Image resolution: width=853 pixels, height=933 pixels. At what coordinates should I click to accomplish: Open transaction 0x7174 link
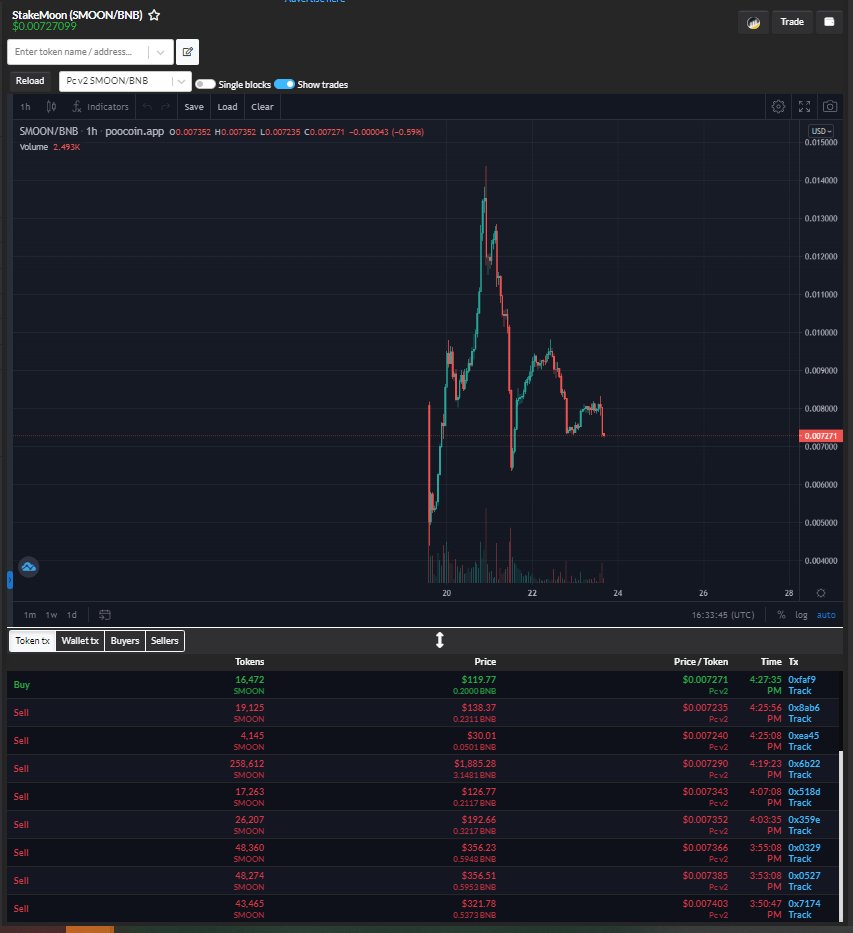coord(804,903)
